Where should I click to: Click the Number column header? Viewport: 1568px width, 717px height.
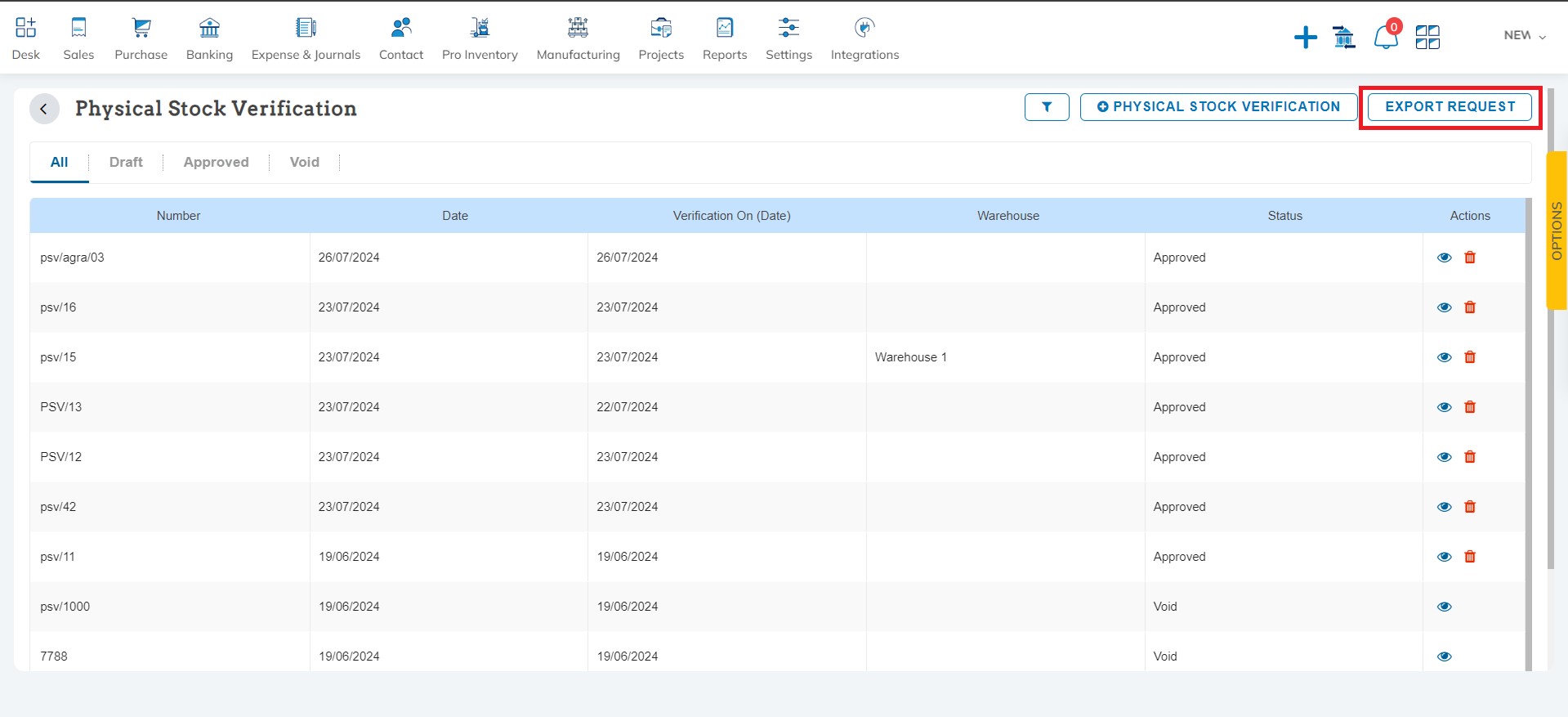pos(178,216)
